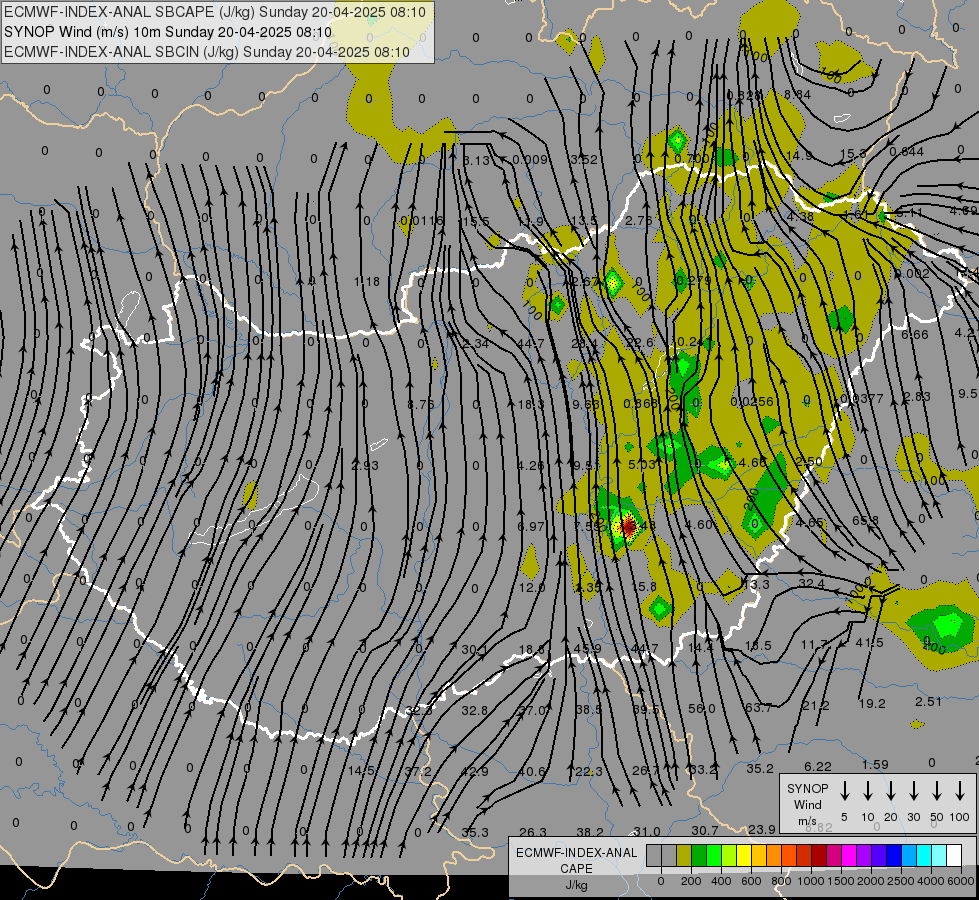Viewport: 979px width, 900px height.
Task: Click the map value '65.8'
Action: click(865, 521)
